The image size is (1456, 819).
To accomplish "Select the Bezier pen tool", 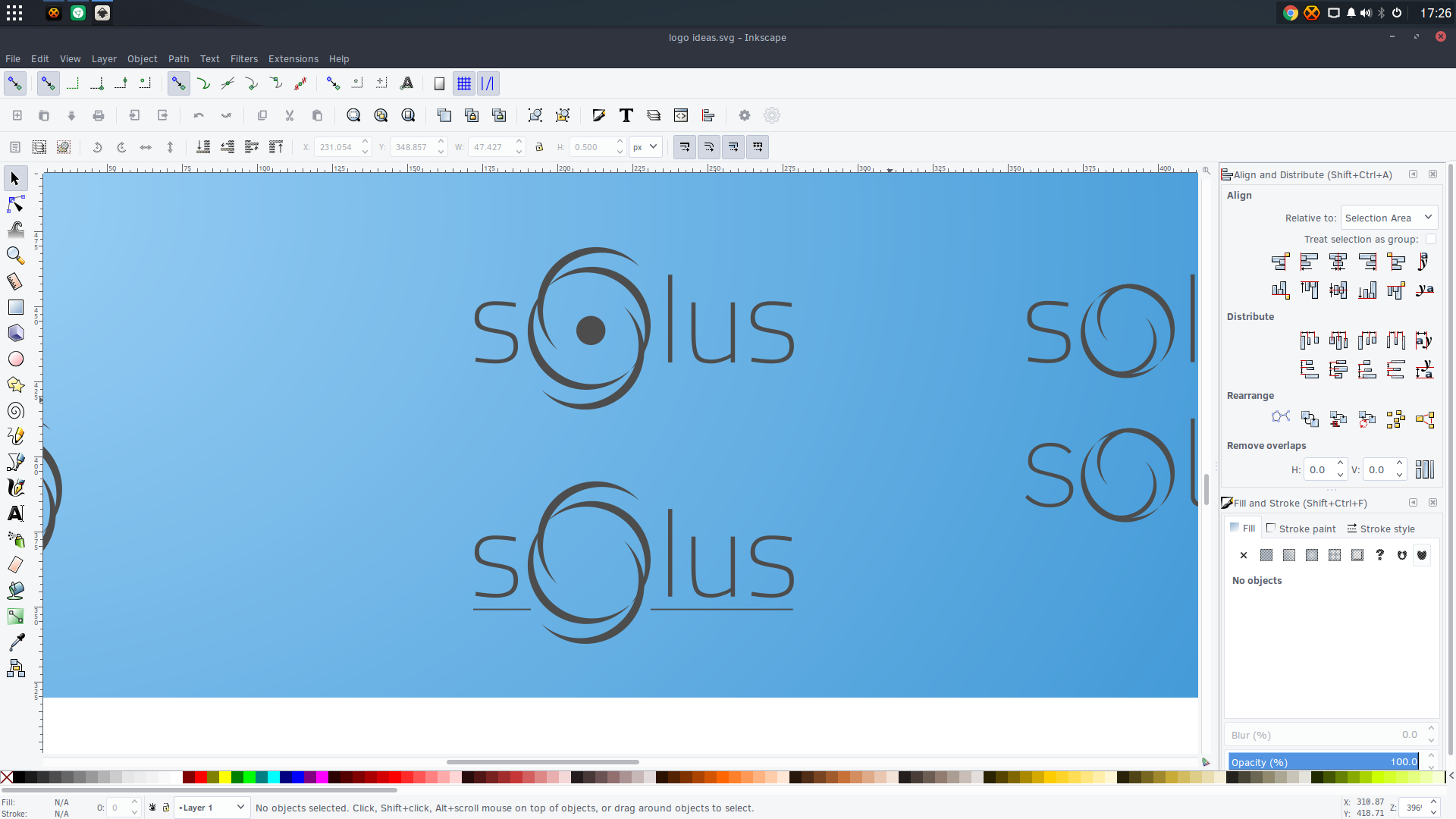I will (x=15, y=462).
